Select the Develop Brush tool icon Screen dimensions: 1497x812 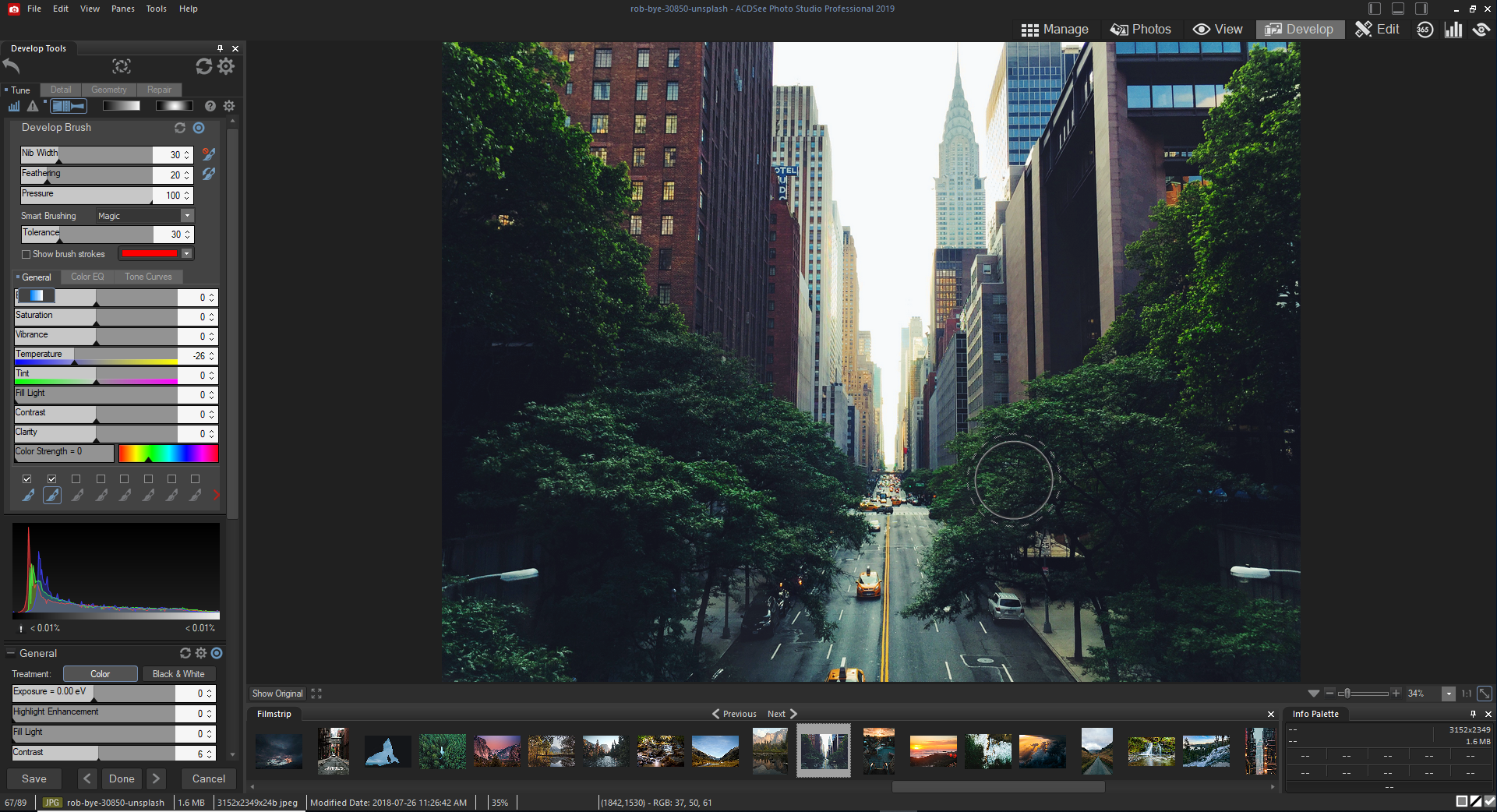[x=69, y=106]
